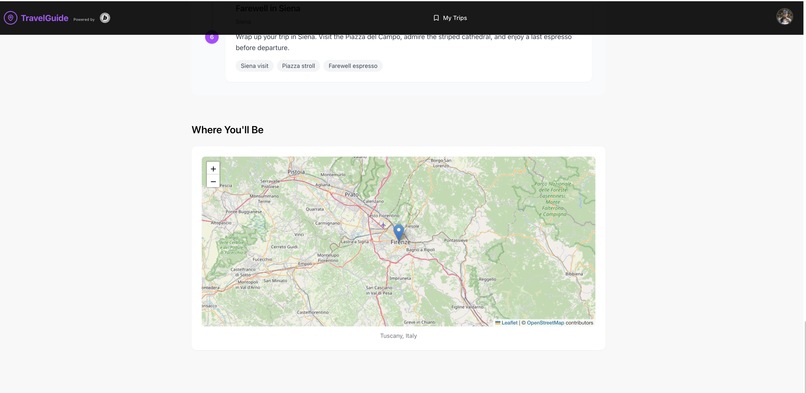This screenshot has height=393, width=806.
Task: Open the My Trips menu item
Action: point(455,18)
